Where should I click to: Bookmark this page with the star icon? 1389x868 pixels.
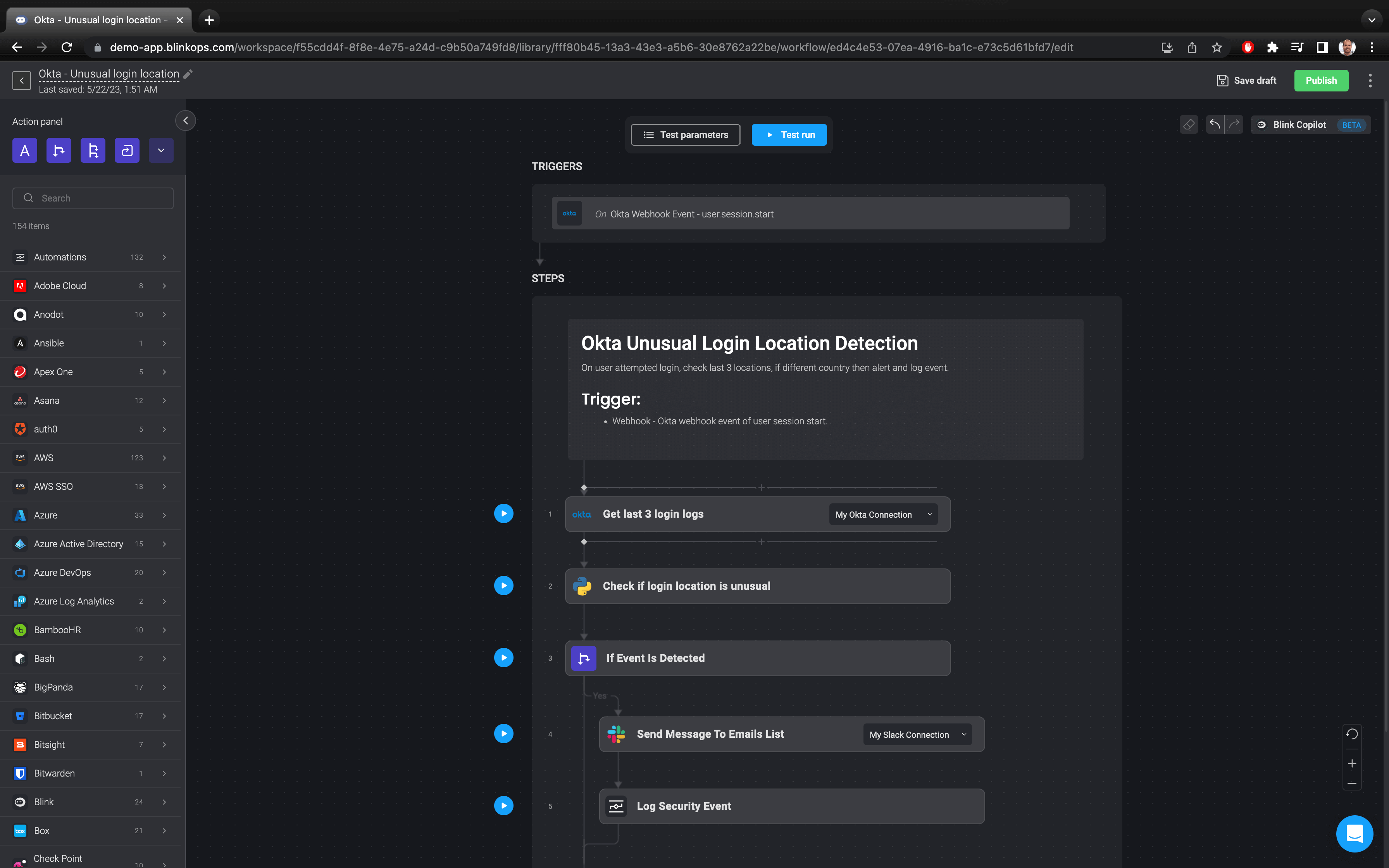point(1216,48)
